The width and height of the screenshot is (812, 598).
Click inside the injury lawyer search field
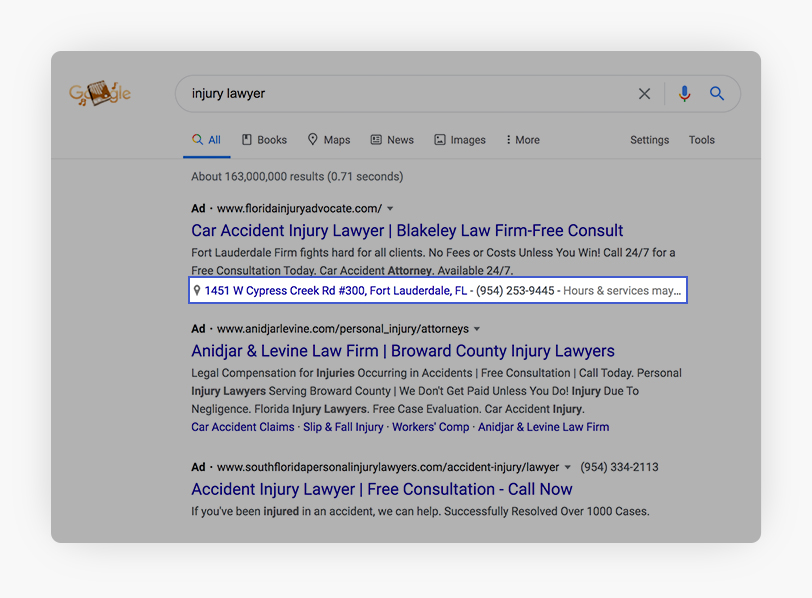coord(400,94)
